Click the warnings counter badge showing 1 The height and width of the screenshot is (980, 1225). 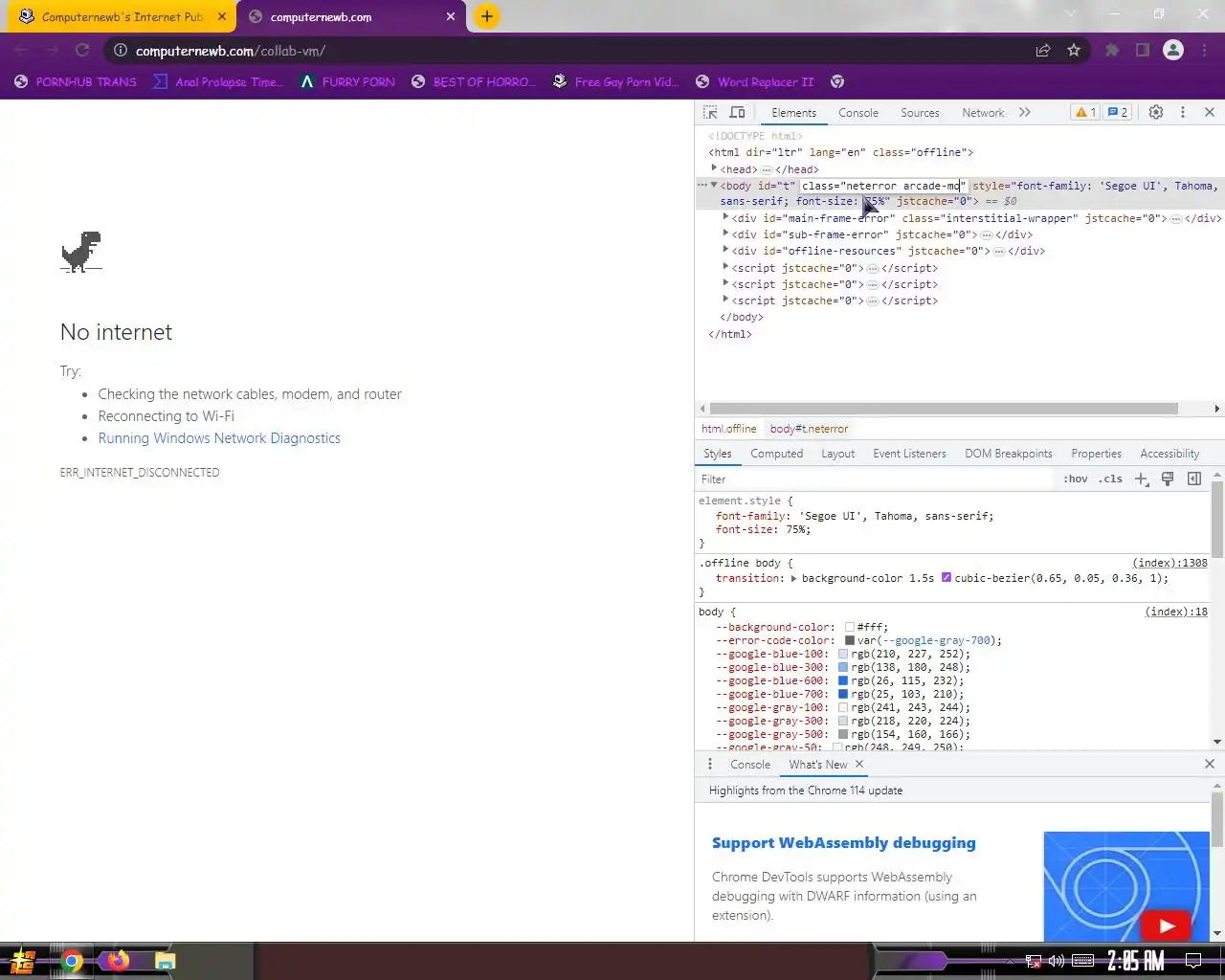1085,112
